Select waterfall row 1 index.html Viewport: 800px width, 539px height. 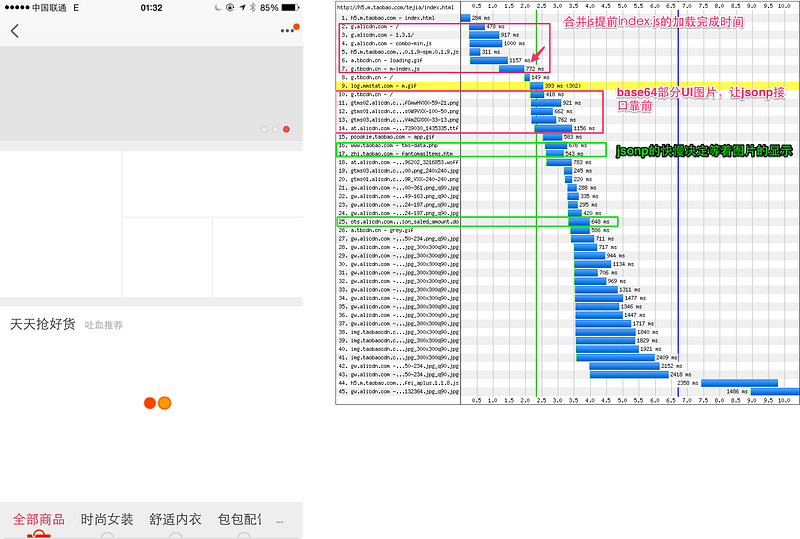(x=399, y=18)
